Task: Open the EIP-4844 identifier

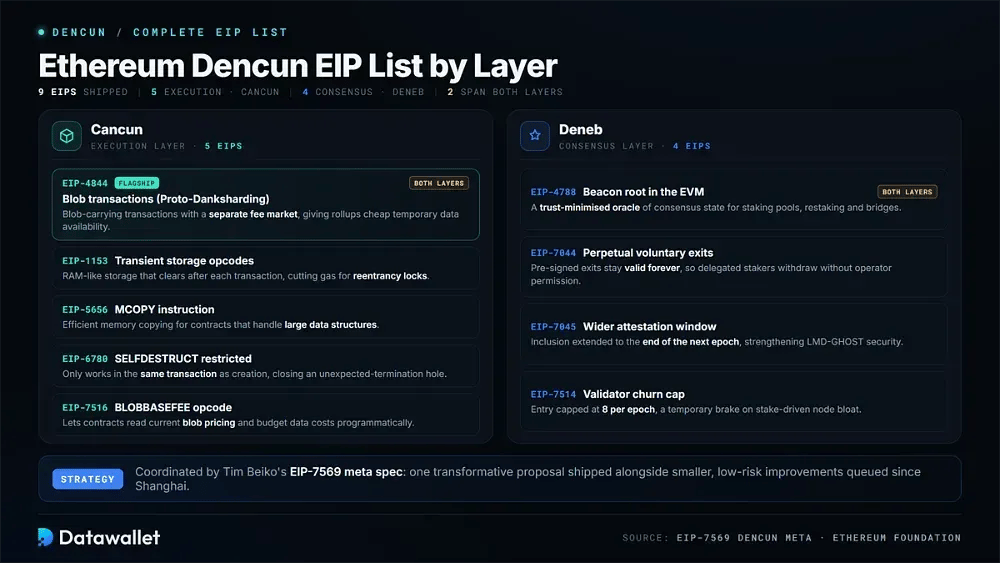Action: click(85, 183)
